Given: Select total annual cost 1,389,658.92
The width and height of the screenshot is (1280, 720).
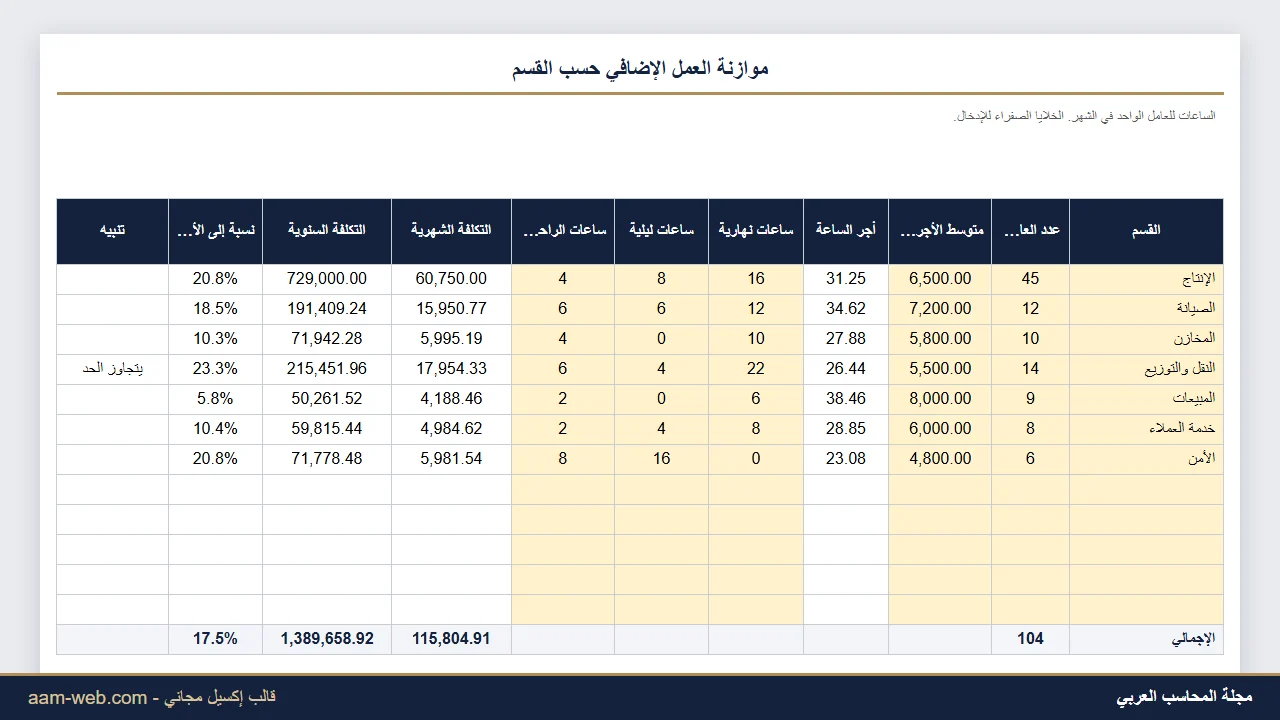Looking at the screenshot, I should (327, 639).
